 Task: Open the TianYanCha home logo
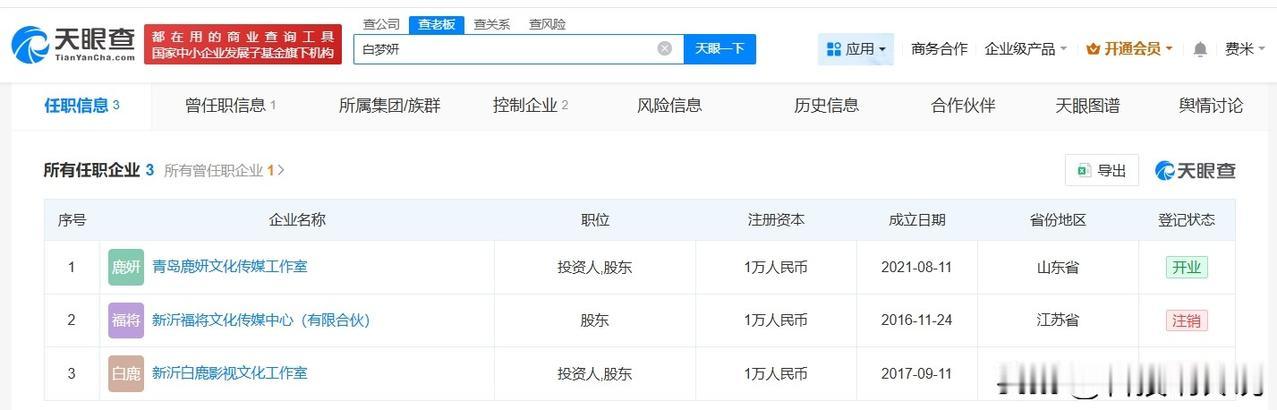click(73, 45)
